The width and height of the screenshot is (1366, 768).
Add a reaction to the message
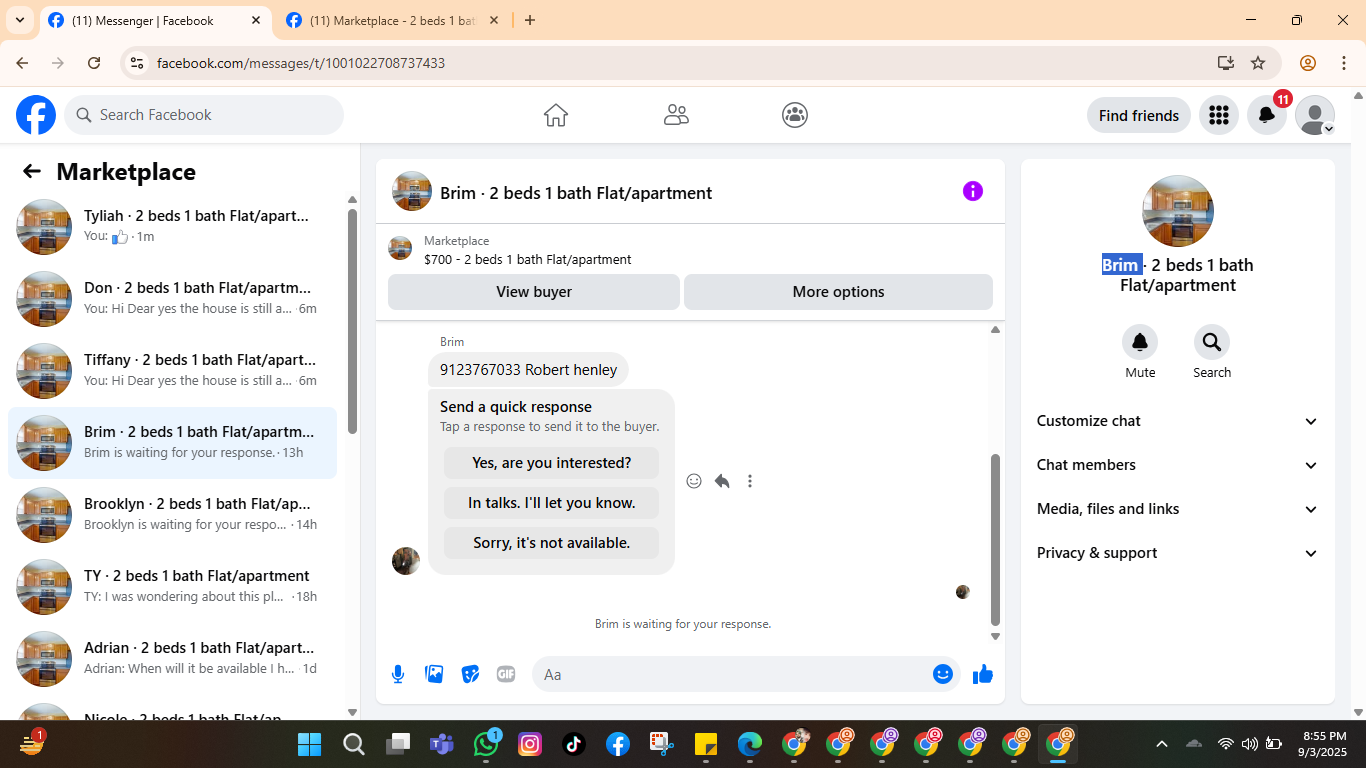click(694, 481)
